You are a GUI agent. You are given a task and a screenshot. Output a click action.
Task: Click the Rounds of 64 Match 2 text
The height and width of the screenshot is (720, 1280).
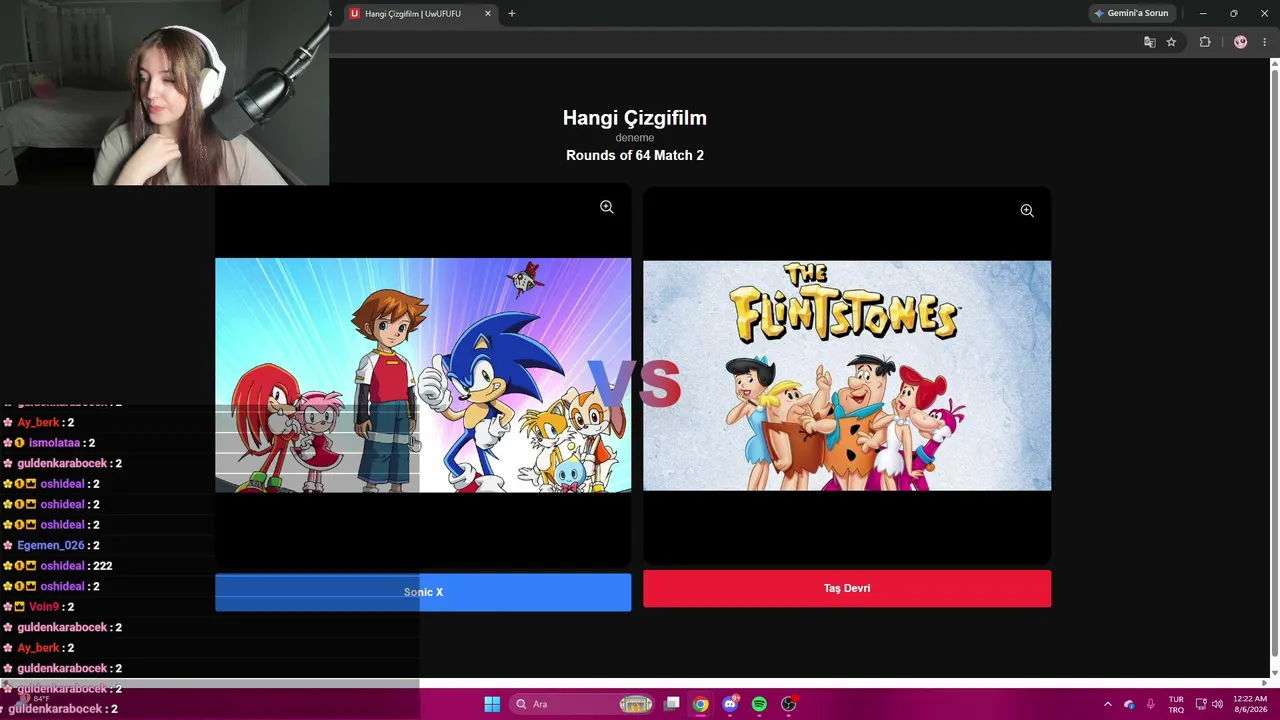click(x=635, y=155)
